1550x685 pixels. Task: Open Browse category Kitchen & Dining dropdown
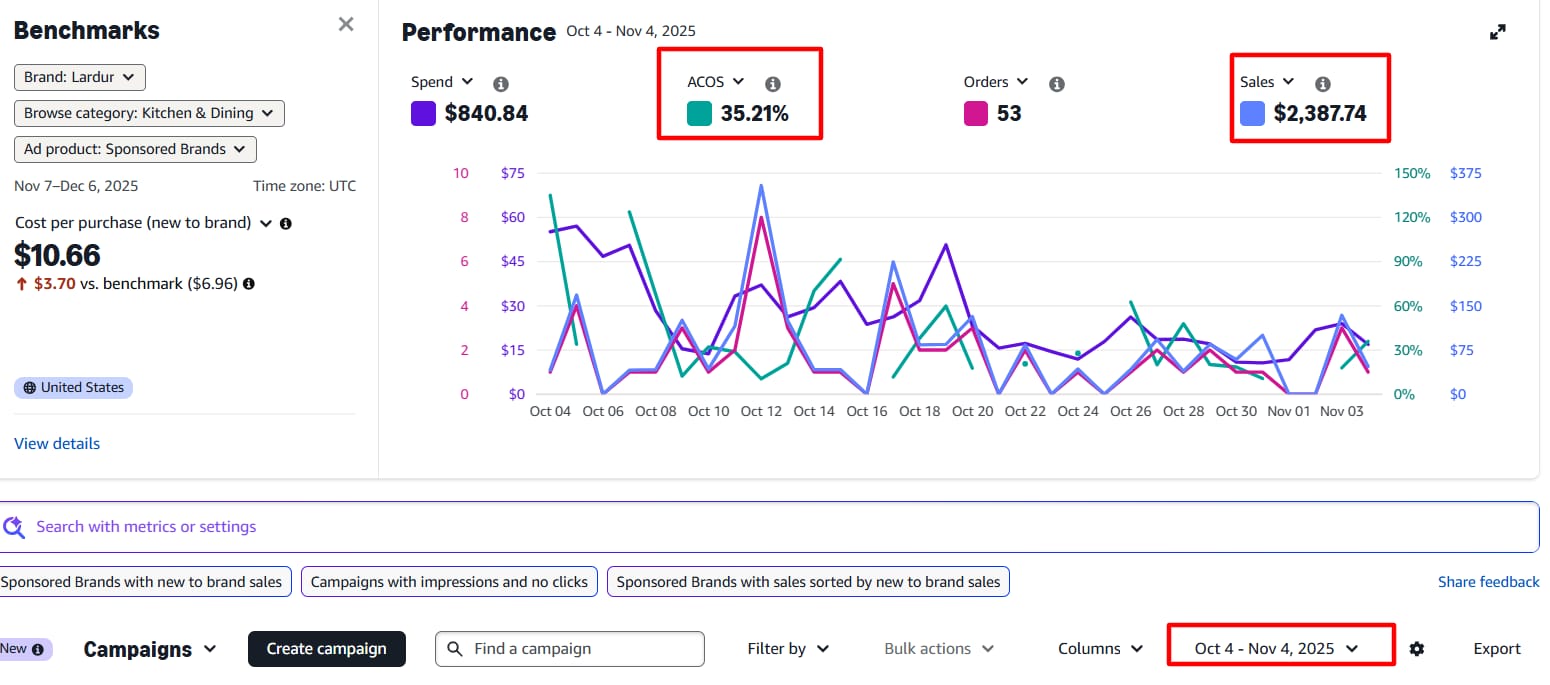[149, 113]
